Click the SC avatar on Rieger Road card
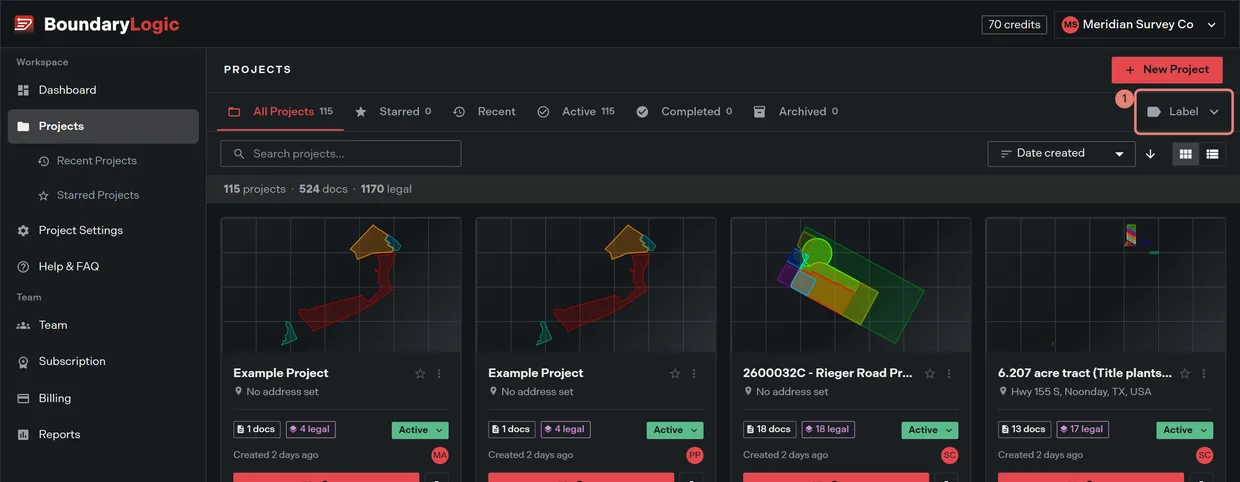1240x482 pixels. point(950,455)
